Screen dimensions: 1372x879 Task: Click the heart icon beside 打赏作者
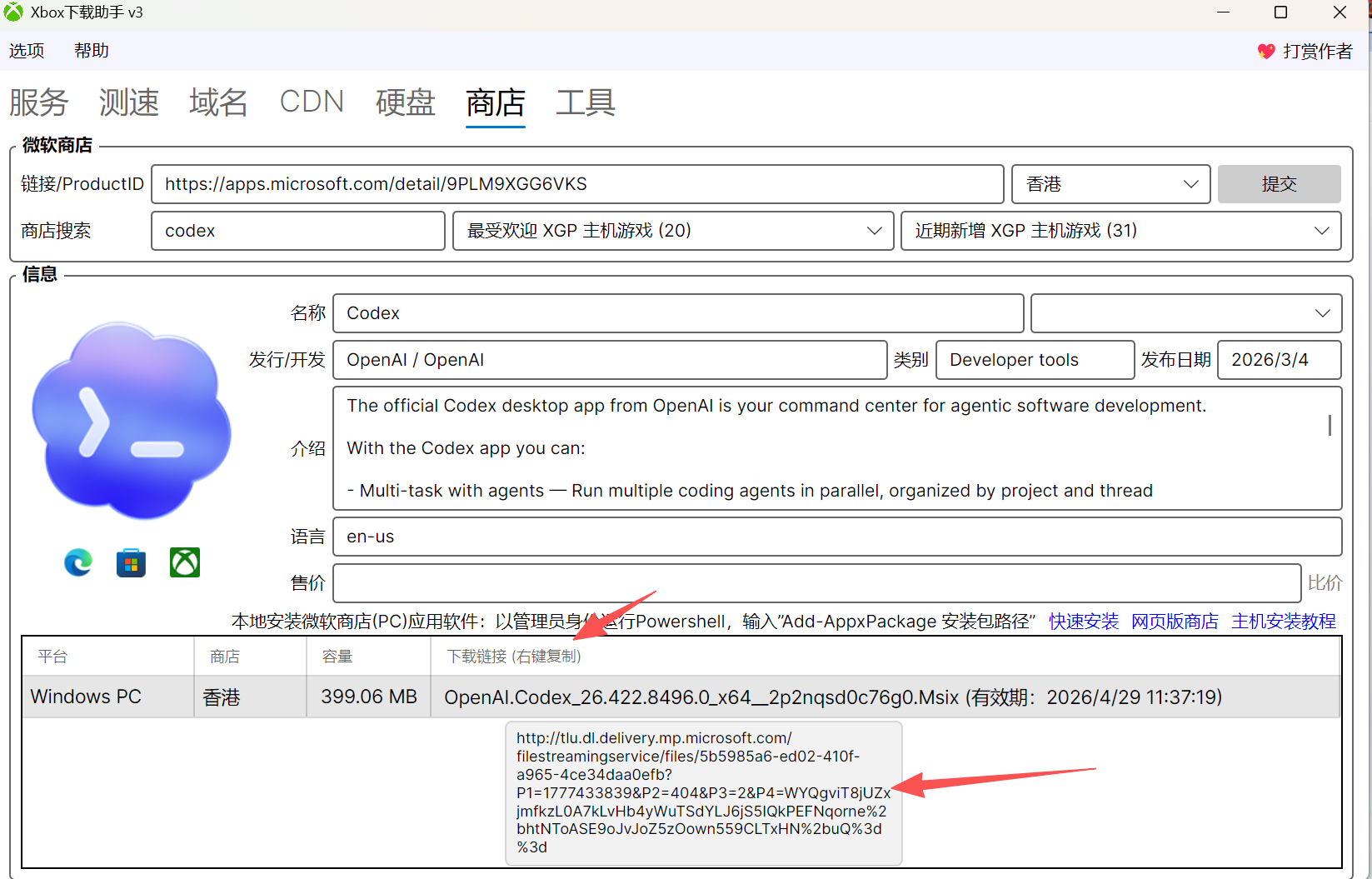[x=1266, y=52]
